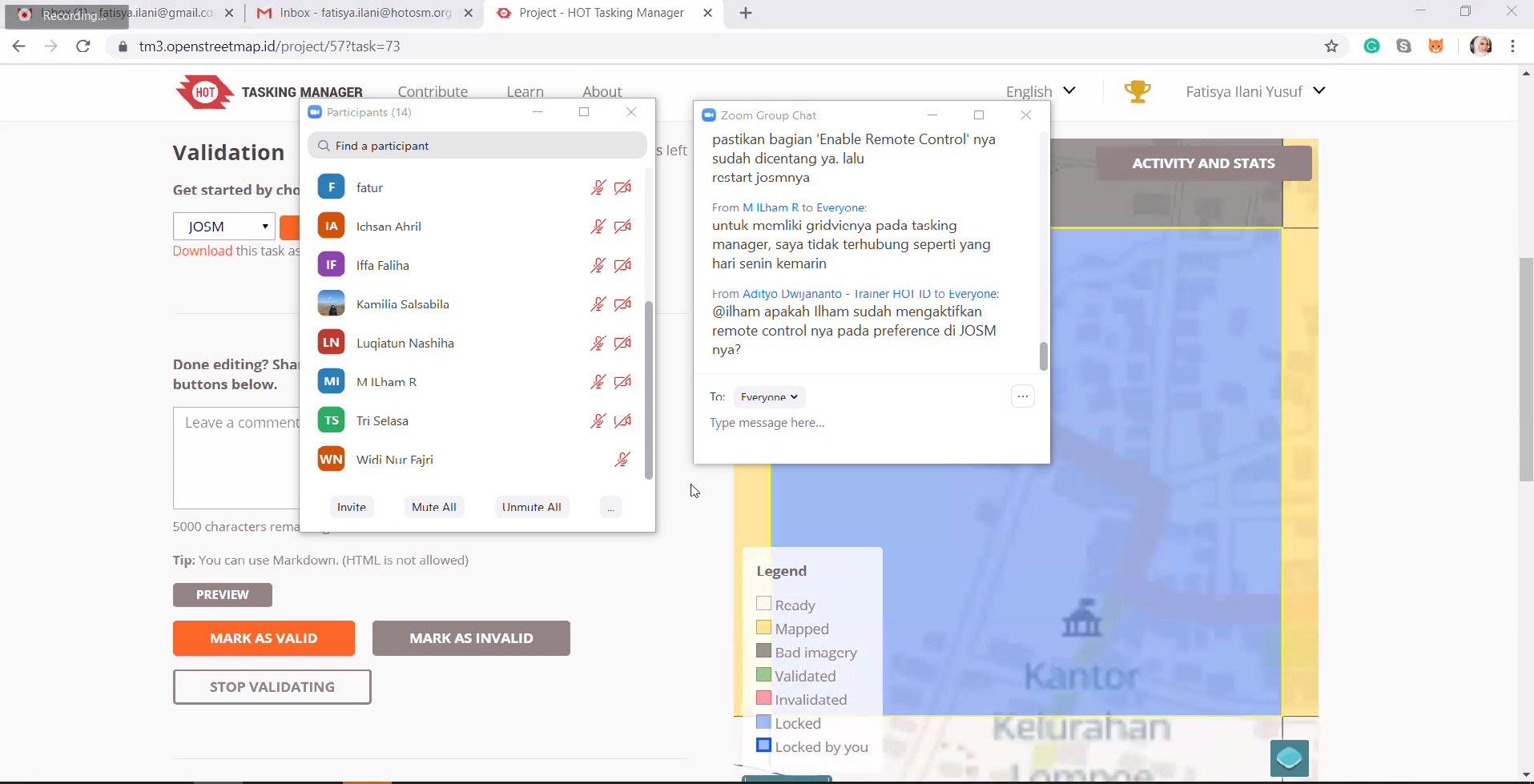Open the map layers button
This screenshot has height=784, width=1534.
click(1288, 758)
